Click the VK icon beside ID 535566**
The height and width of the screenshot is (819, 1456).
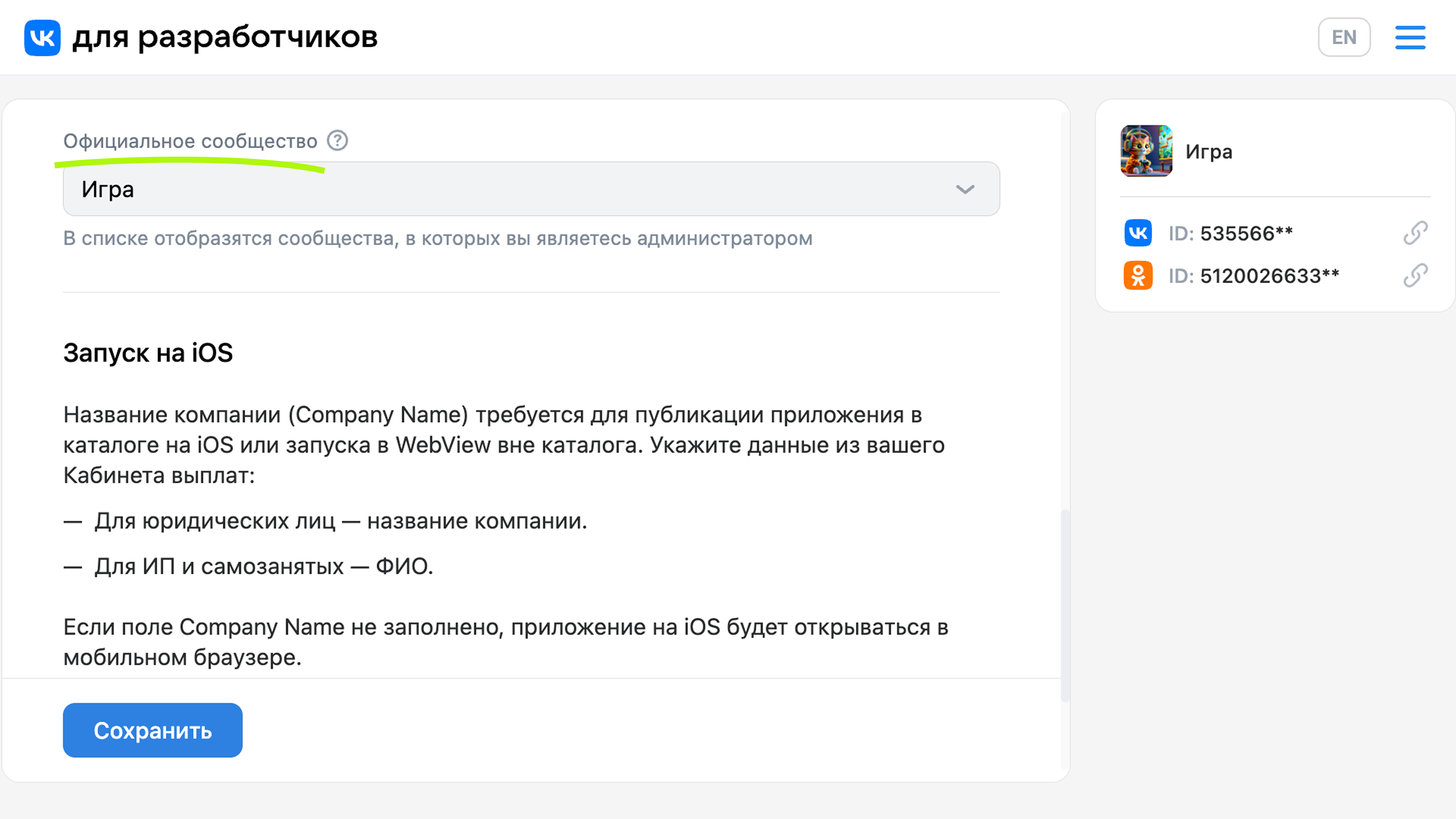(x=1138, y=233)
